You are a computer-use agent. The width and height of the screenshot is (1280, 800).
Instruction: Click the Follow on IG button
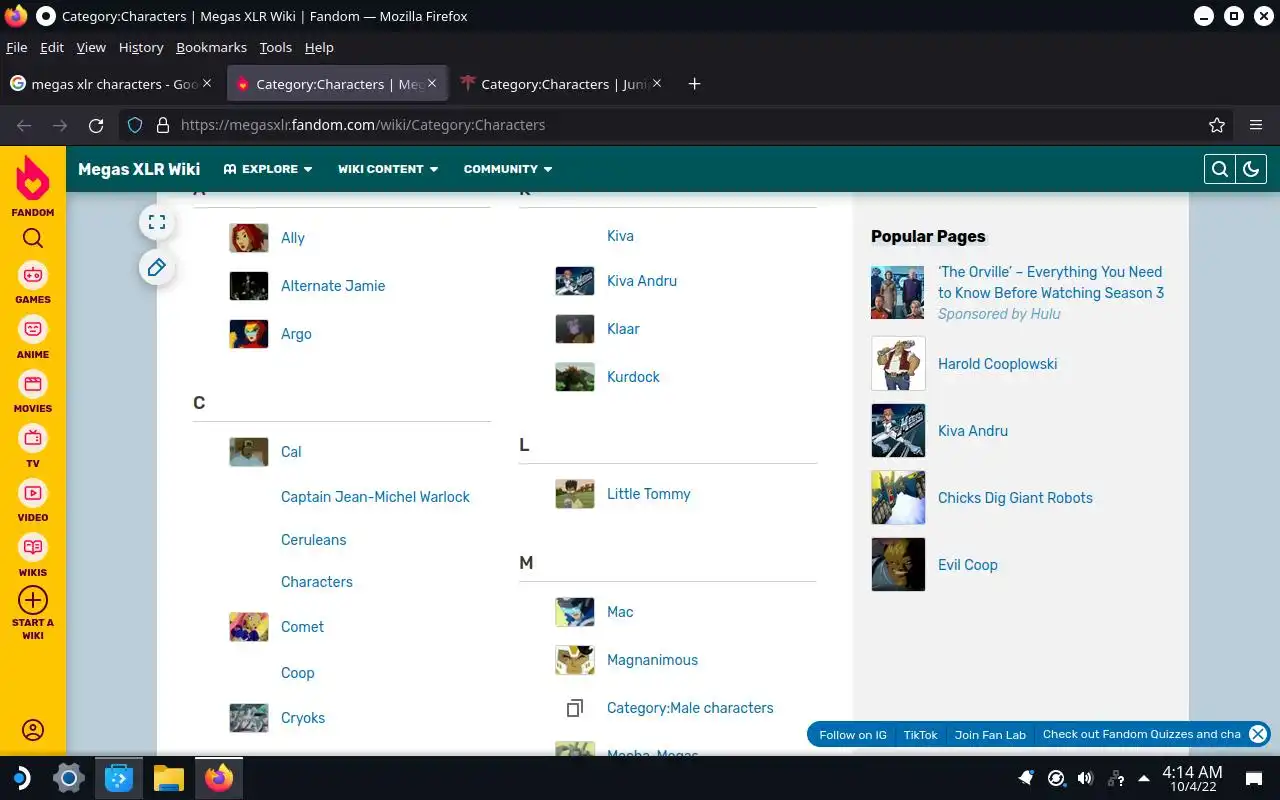[x=853, y=735]
